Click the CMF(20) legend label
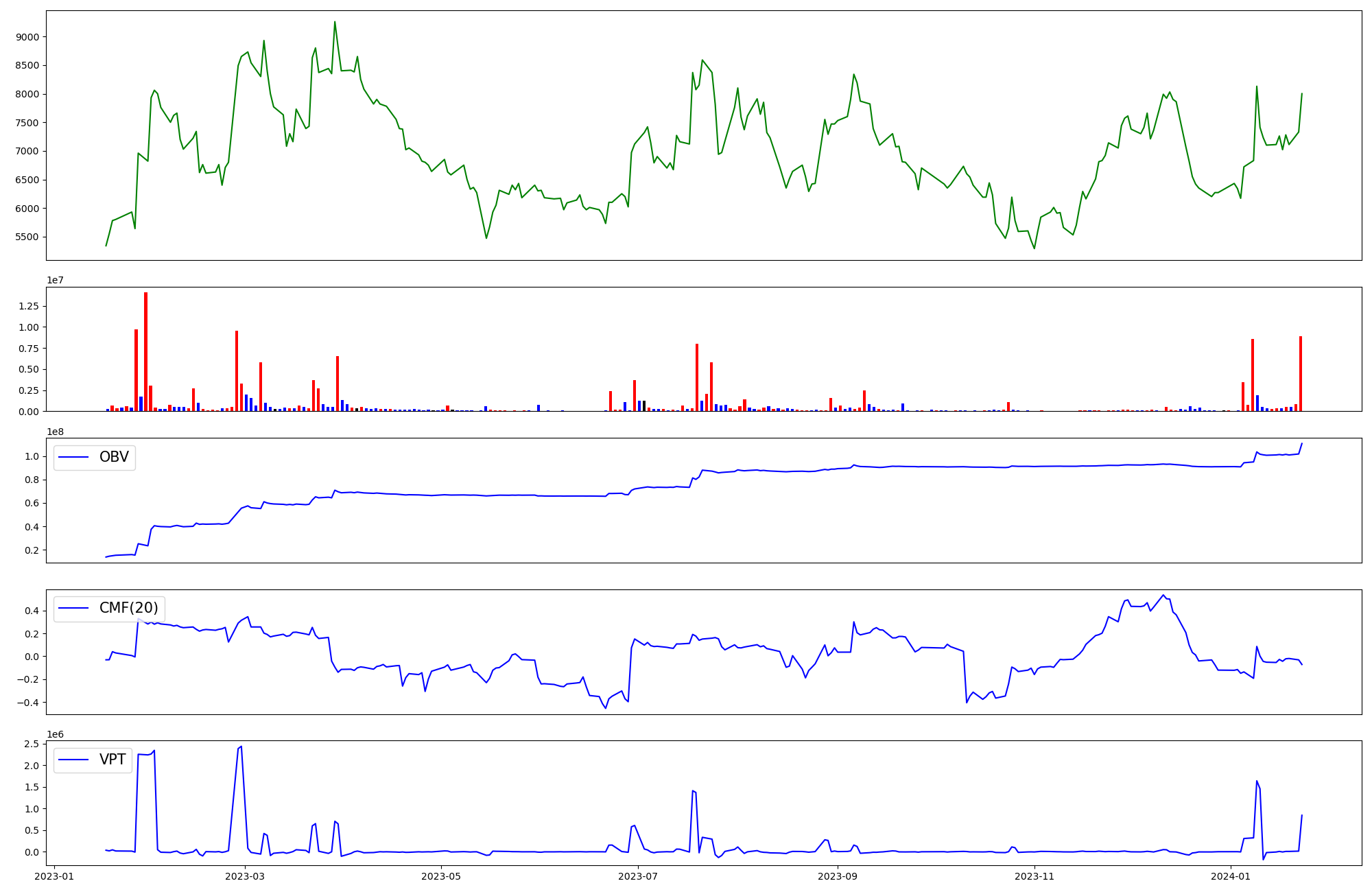The height and width of the screenshot is (892, 1372). (x=129, y=608)
